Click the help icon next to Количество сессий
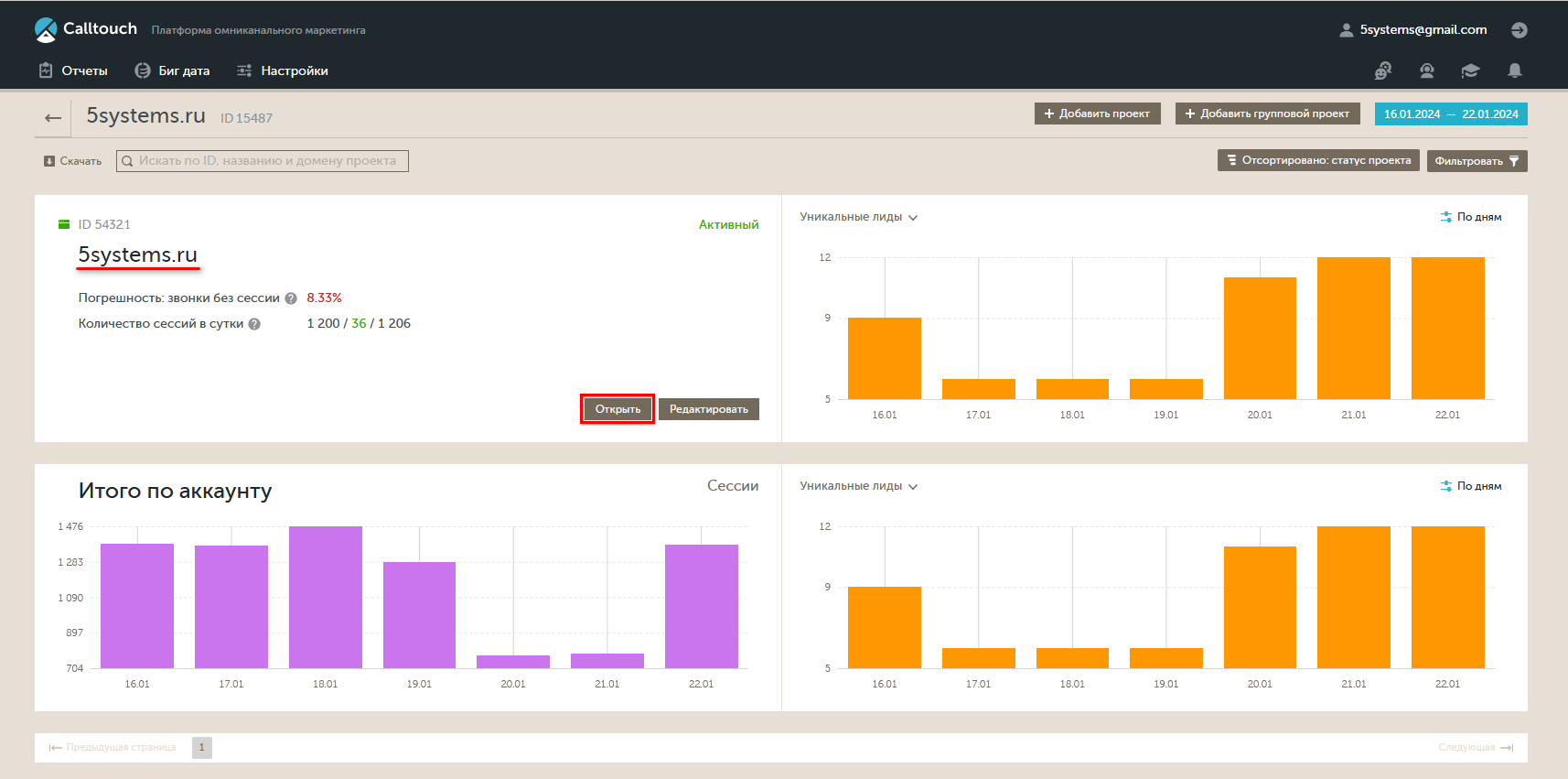 (x=254, y=324)
